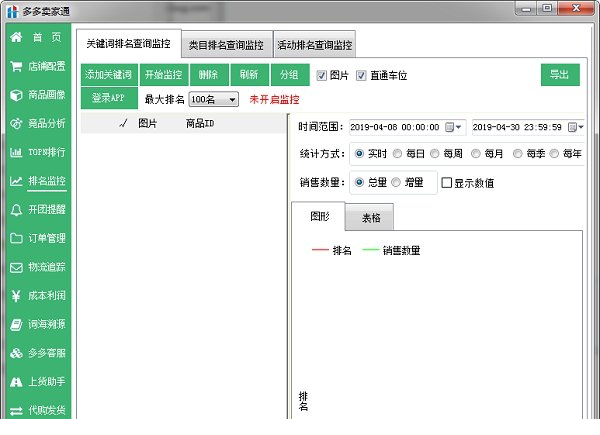Screen dimensions: 600x435
Task: Select 增量 sales quantity option
Action: coord(396,182)
